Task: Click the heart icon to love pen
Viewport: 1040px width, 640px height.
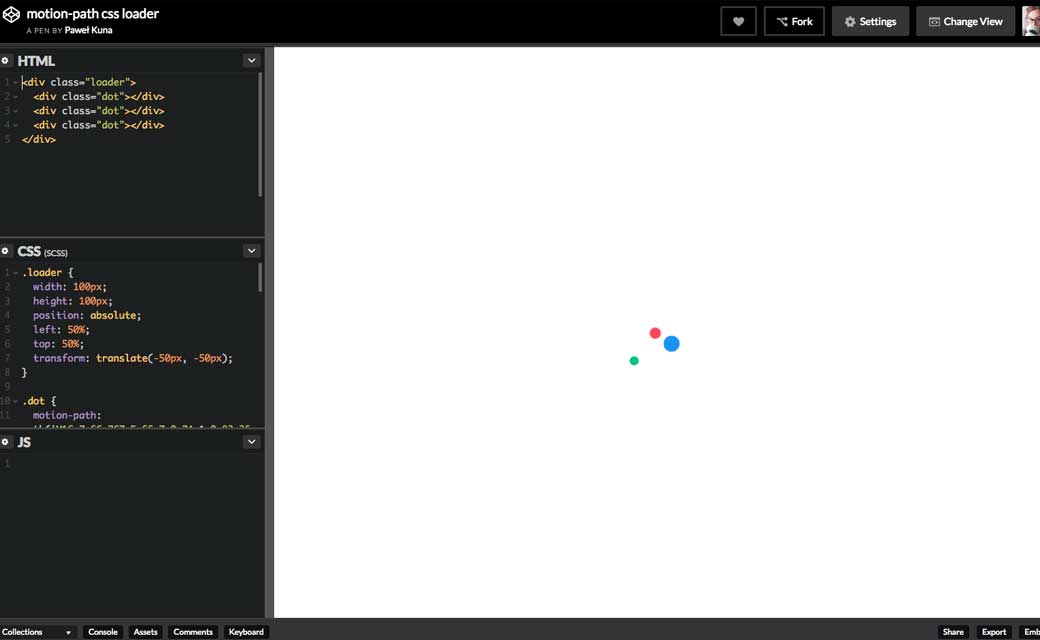Action: (738, 21)
